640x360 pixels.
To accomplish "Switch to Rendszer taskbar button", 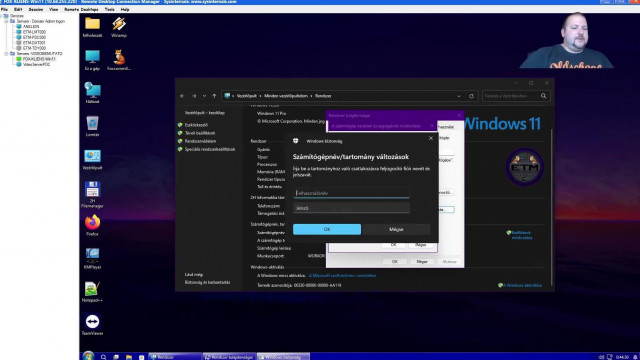I will (x=175, y=357).
